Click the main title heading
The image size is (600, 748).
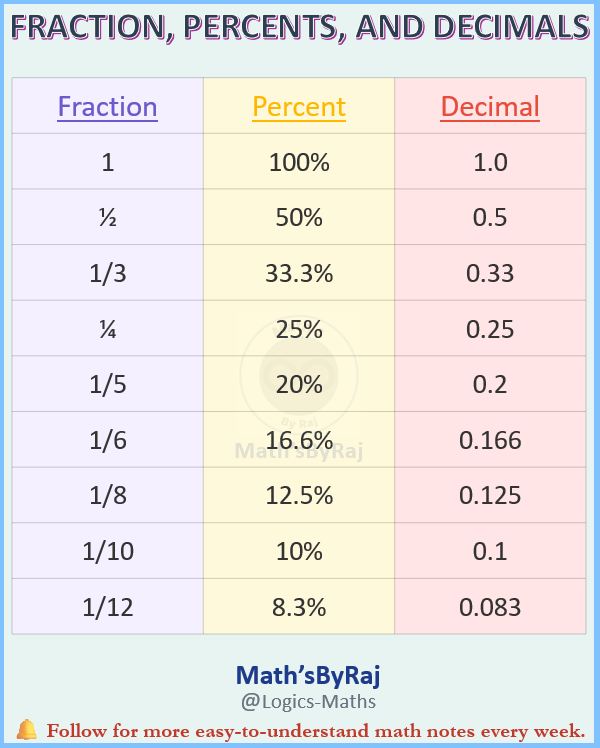click(x=300, y=27)
